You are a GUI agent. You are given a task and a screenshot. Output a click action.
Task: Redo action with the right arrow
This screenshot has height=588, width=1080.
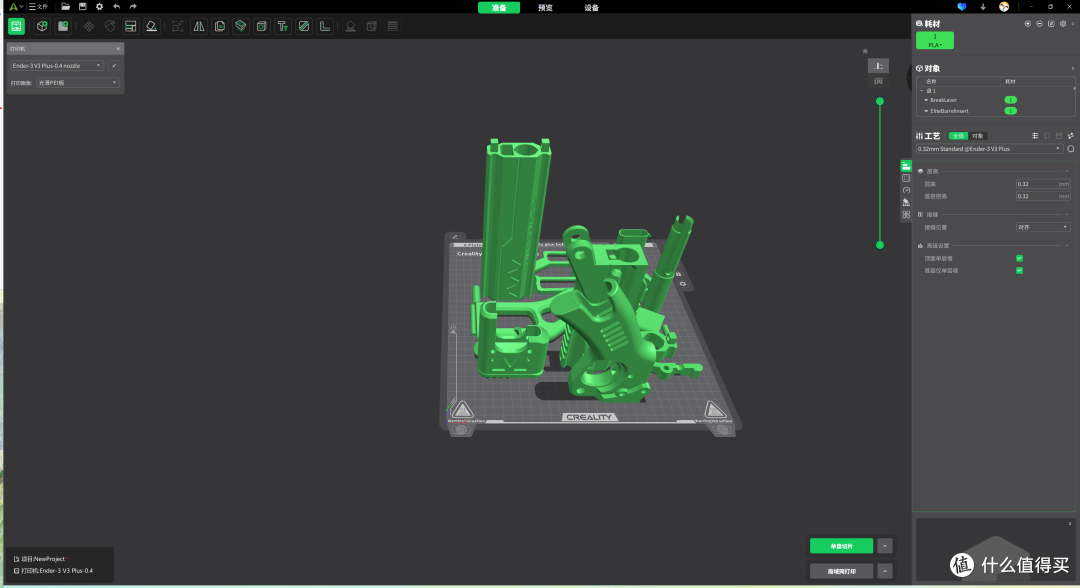pyautogui.click(x=133, y=7)
